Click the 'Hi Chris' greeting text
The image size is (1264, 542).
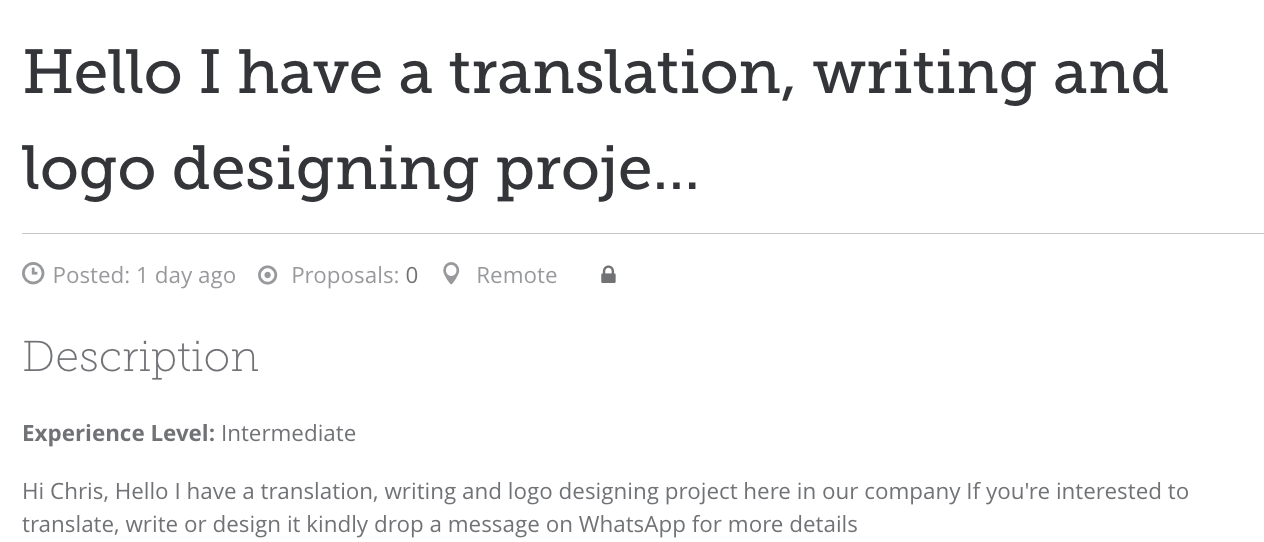(66, 491)
